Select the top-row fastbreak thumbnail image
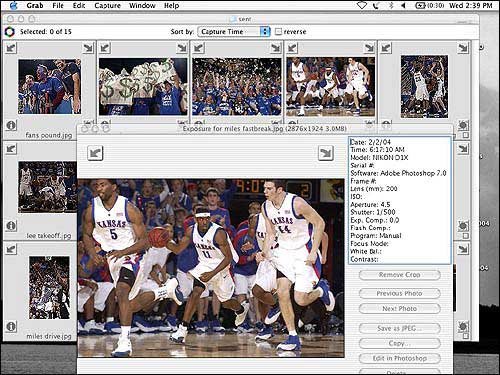 click(x=330, y=87)
